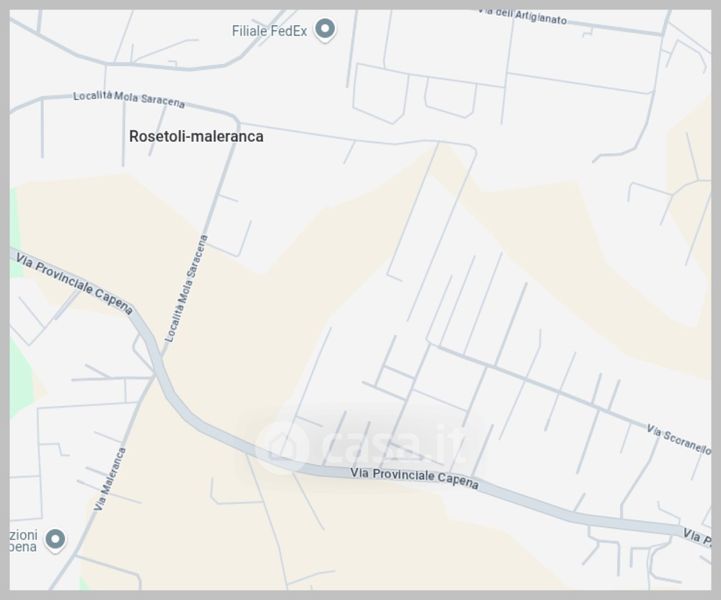Open the Filiale FedEx place label
Viewport: 721px width, 600px height.
point(269,31)
